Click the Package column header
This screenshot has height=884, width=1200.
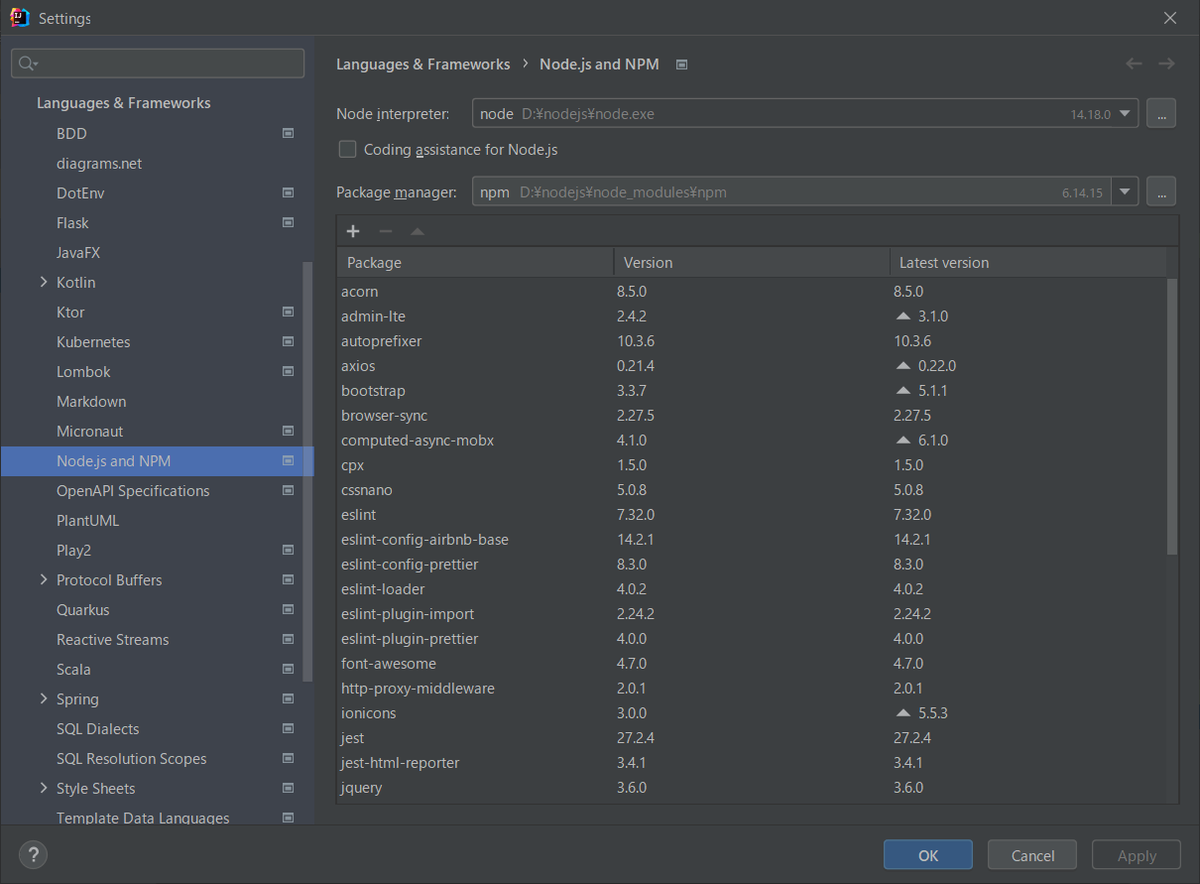pyautogui.click(x=475, y=262)
